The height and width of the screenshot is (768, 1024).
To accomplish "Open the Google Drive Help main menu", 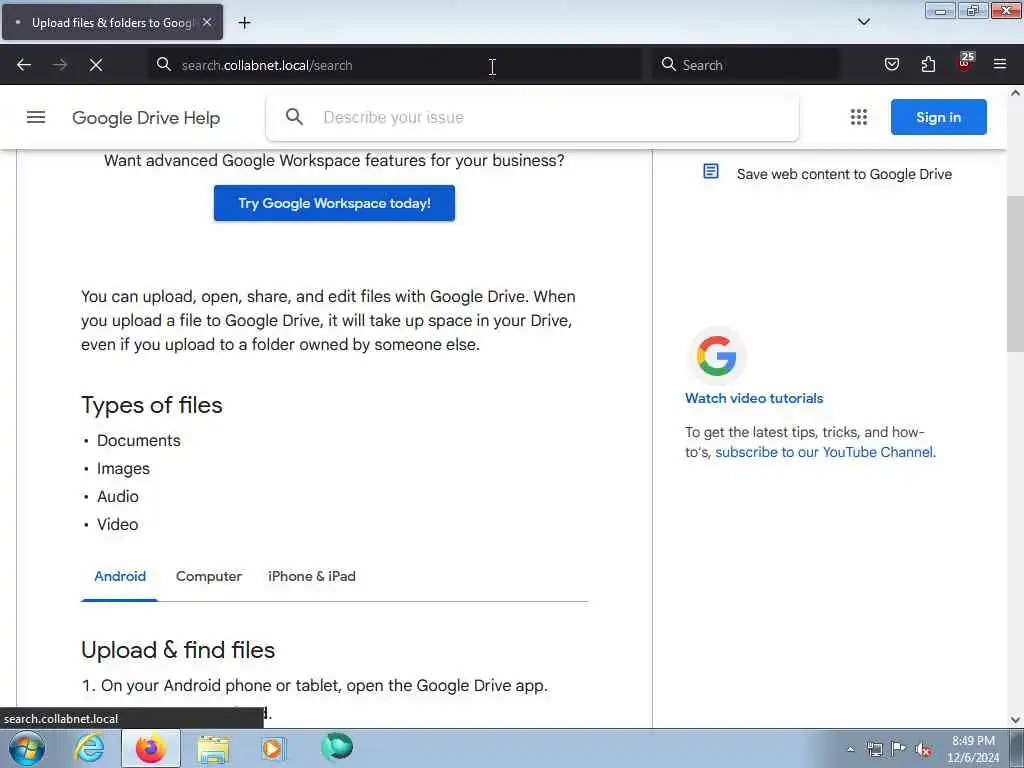I will (36, 118).
